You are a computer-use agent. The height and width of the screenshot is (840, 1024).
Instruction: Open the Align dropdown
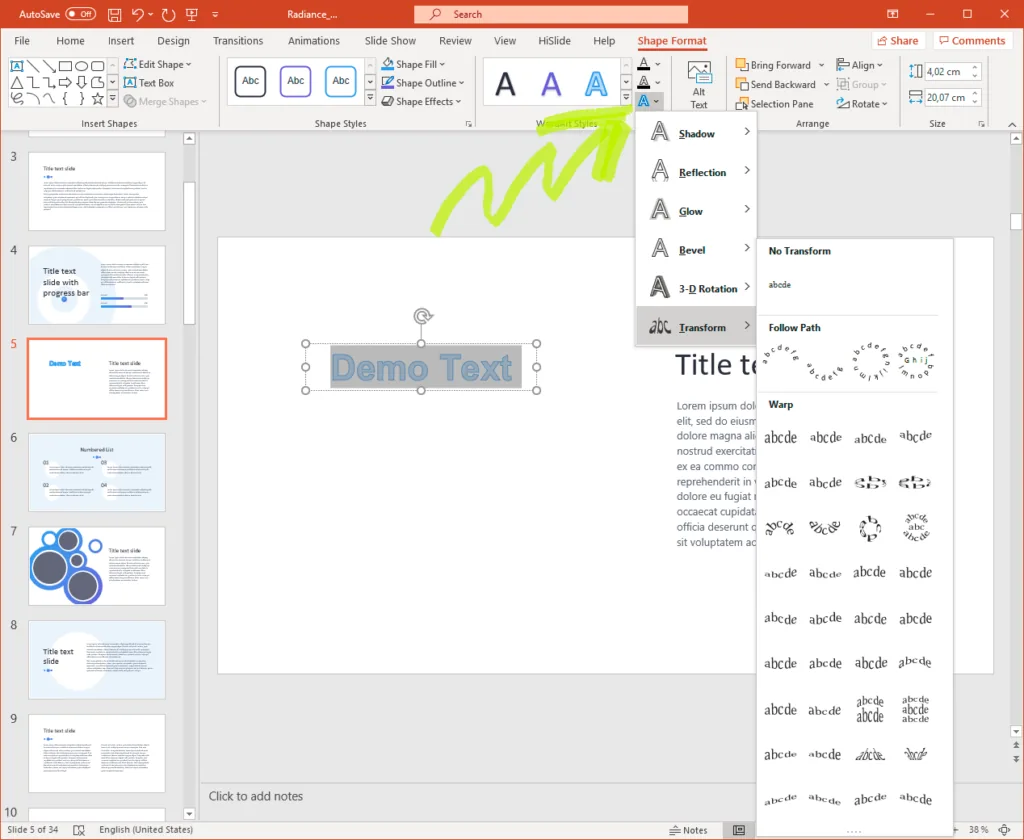pos(859,65)
